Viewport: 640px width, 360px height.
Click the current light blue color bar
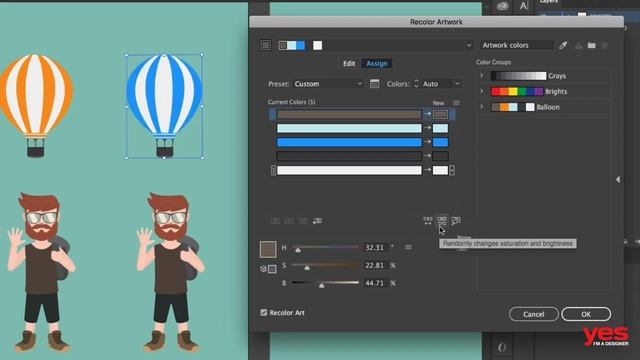click(349, 128)
